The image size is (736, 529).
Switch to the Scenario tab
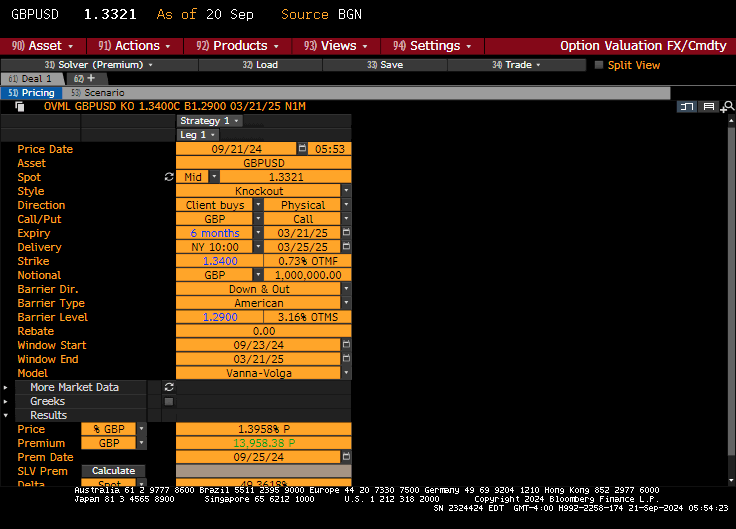click(x=98, y=92)
